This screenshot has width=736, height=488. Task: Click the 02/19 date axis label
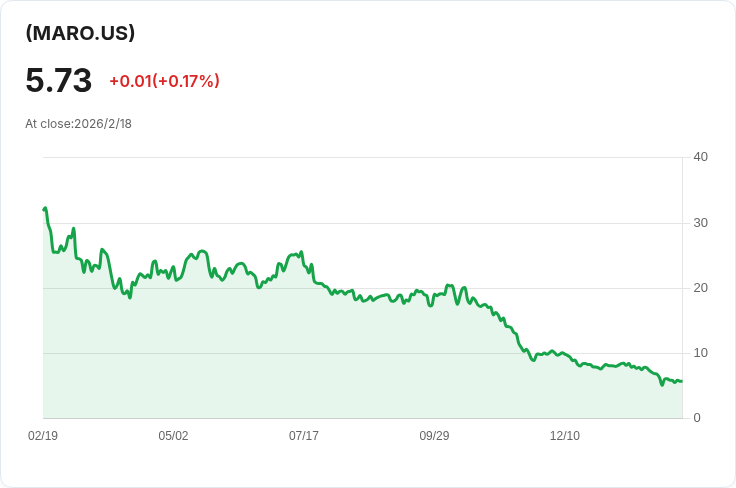43,436
